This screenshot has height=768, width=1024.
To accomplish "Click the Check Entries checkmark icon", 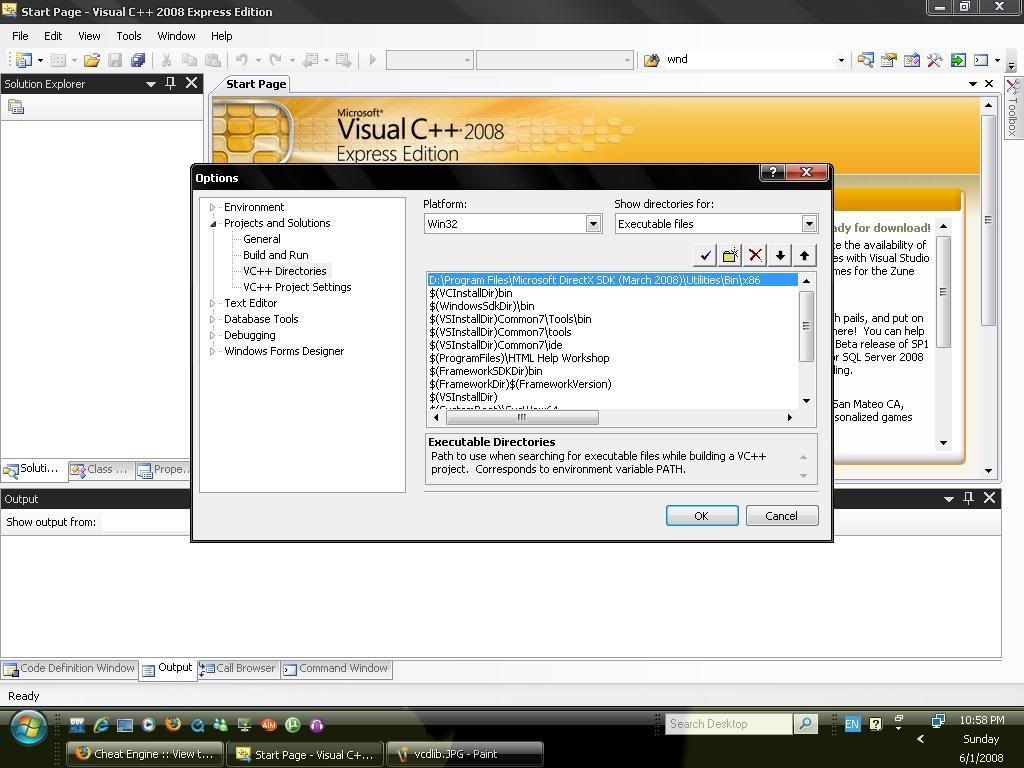I will (x=705, y=255).
